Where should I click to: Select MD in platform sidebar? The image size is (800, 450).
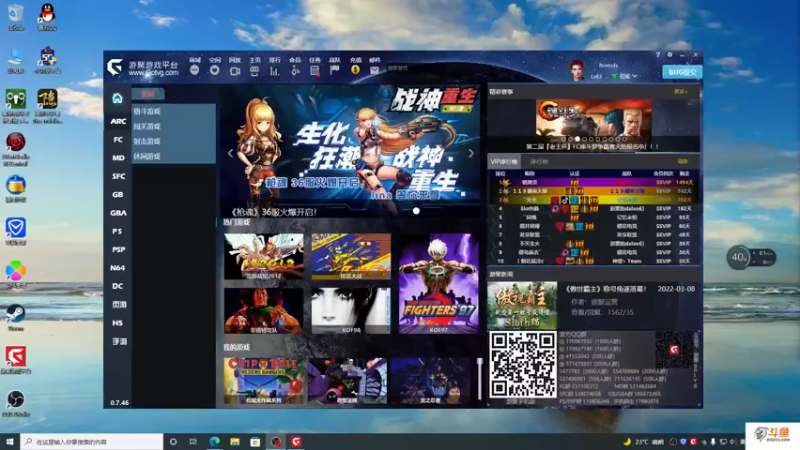tap(118, 158)
